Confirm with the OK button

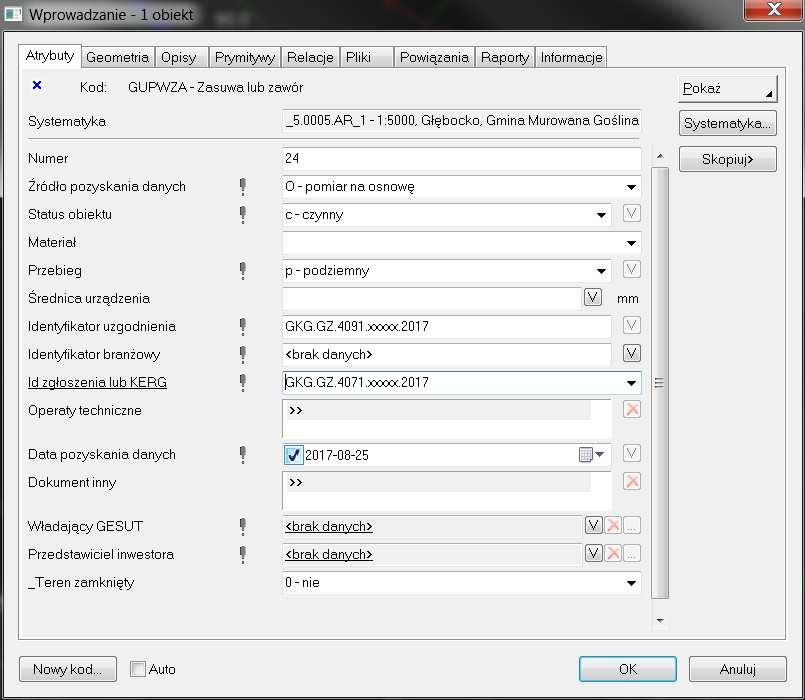(x=627, y=669)
